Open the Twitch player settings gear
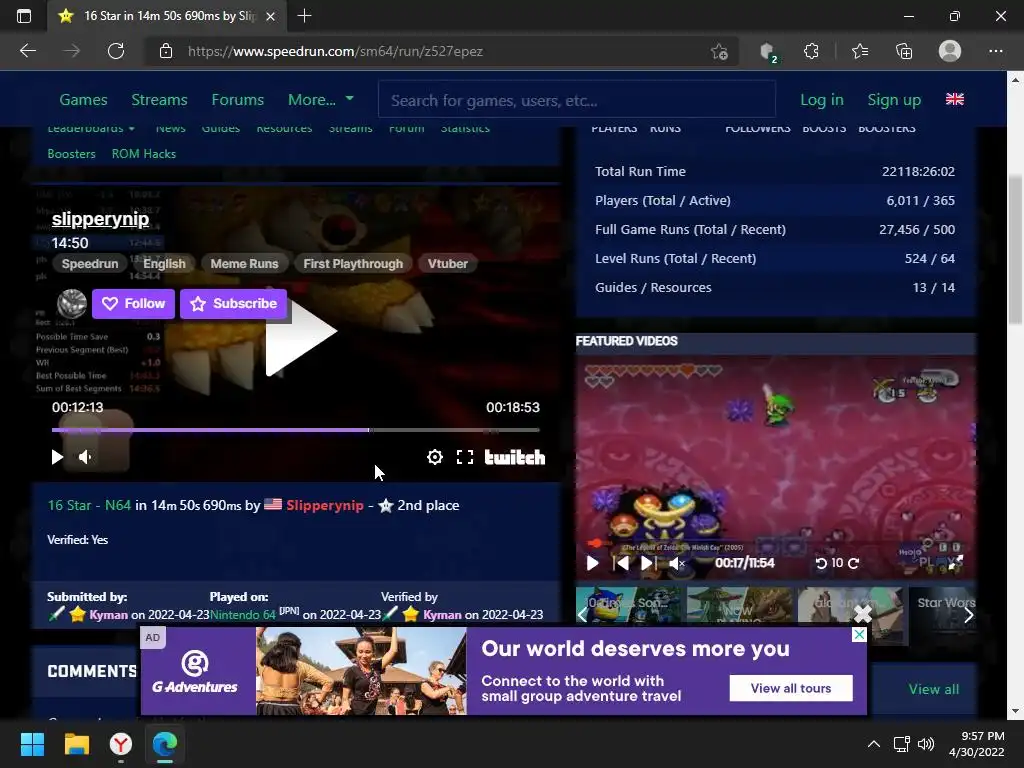 [435, 457]
